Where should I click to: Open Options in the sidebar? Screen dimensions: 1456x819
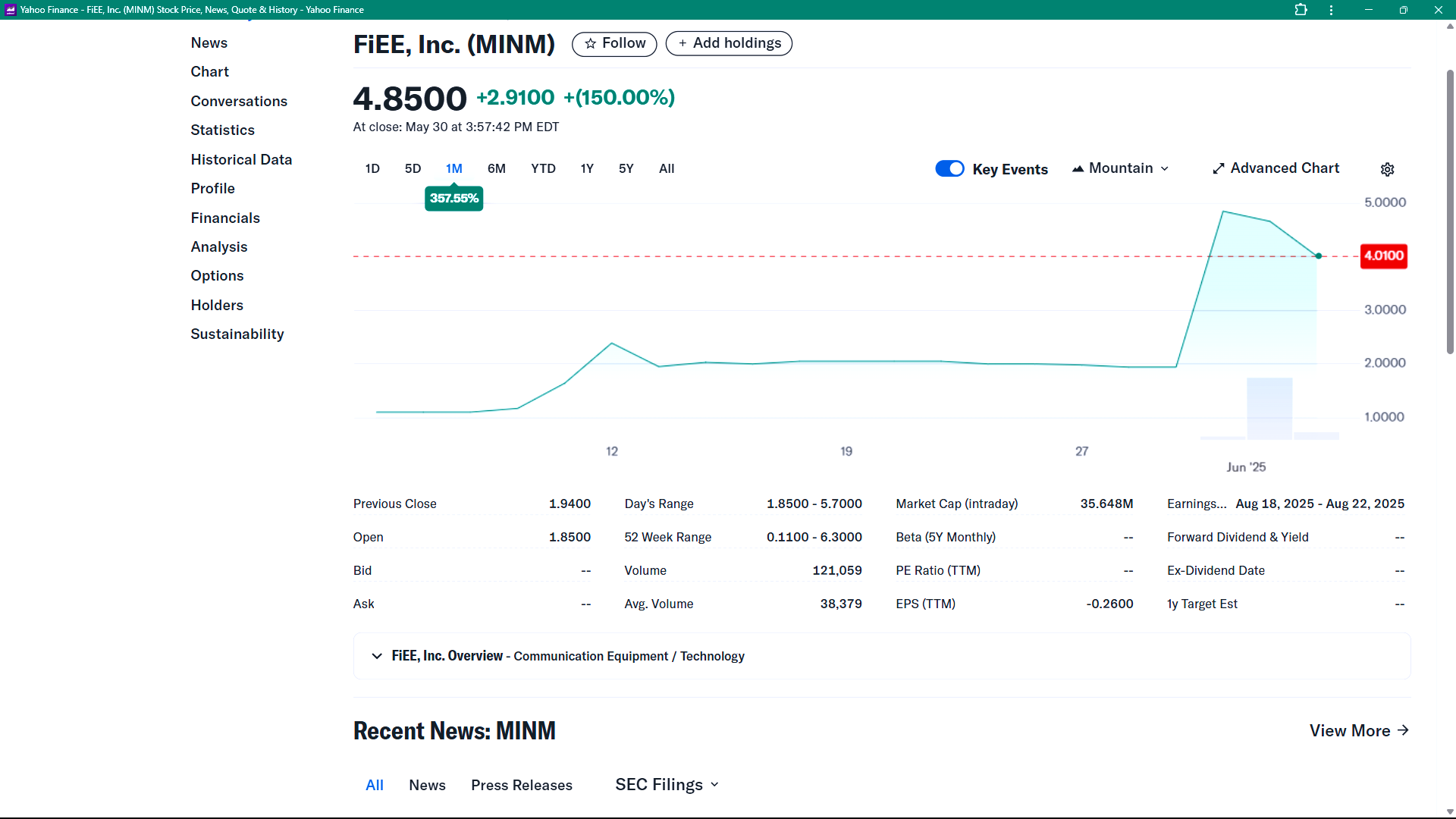coord(218,276)
